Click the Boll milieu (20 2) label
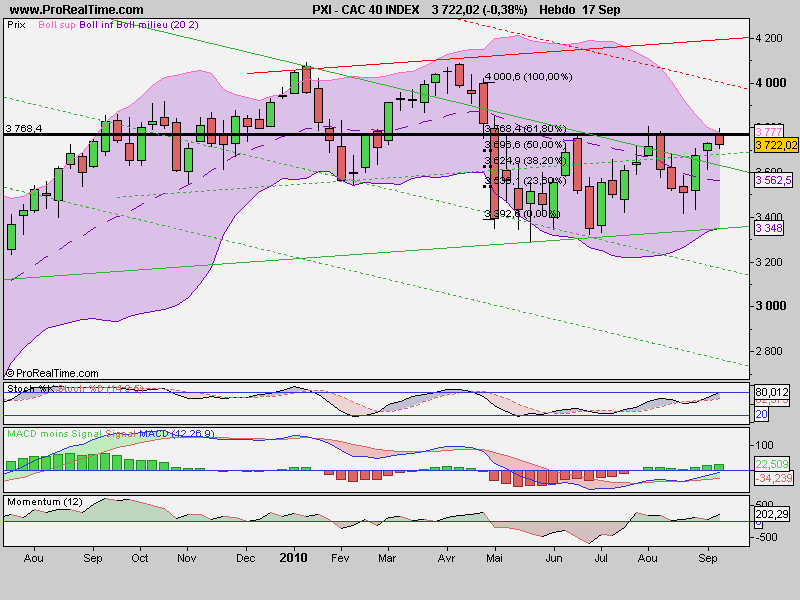Screen dimensions: 800x600 click(x=157, y=24)
